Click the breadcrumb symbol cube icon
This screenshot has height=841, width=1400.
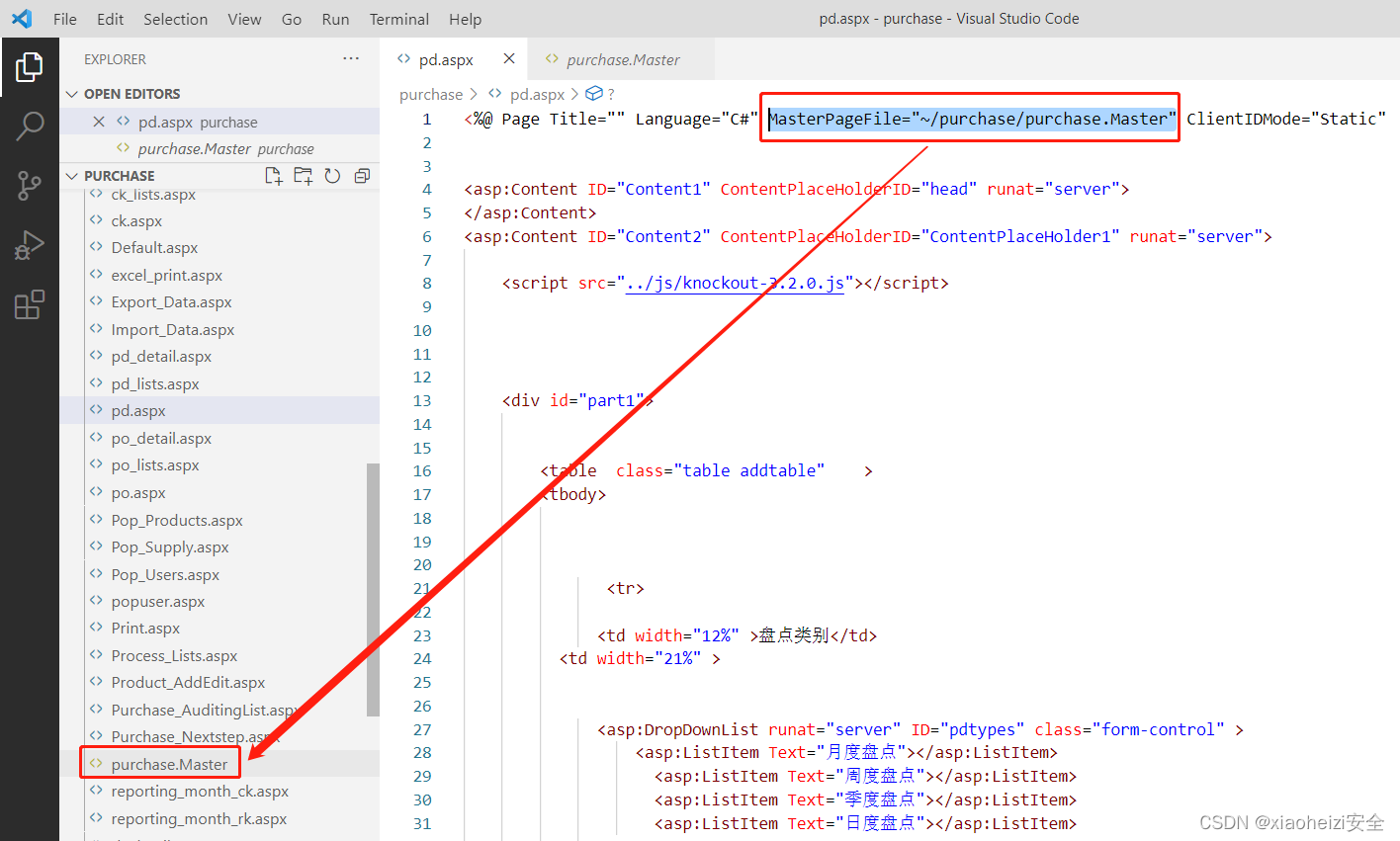click(594, 94)
